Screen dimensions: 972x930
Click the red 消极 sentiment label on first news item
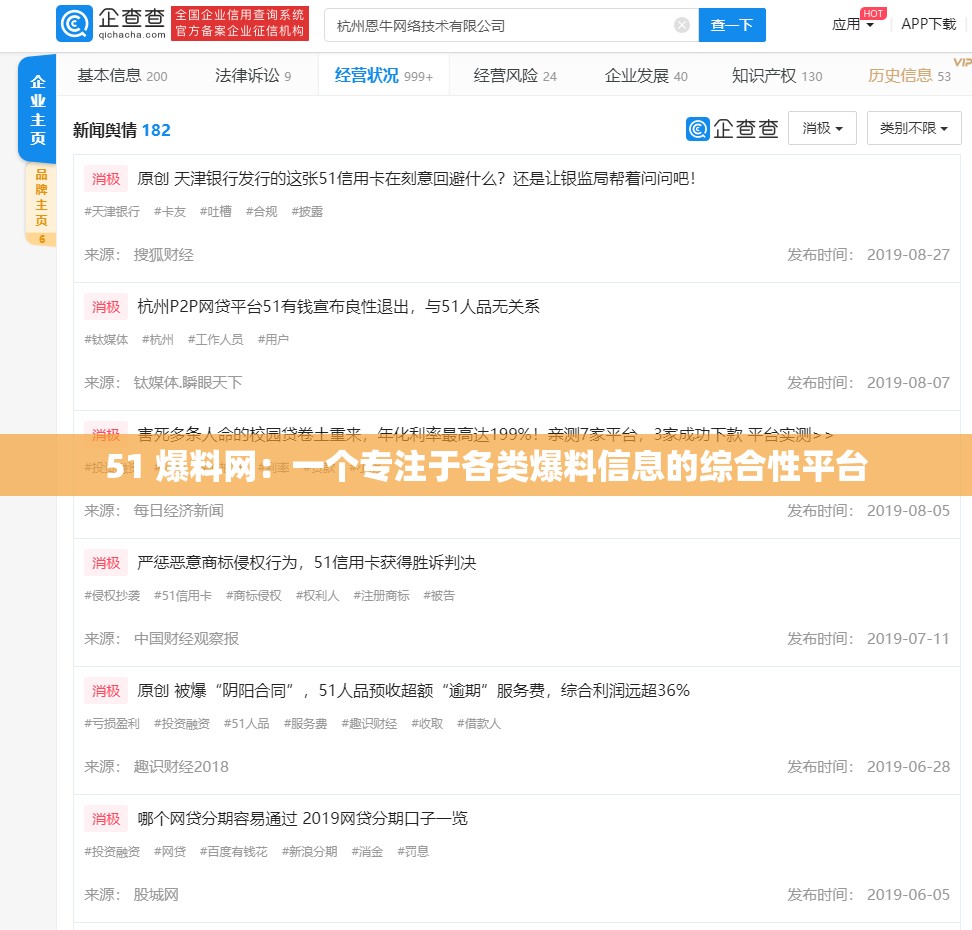(105, 180)
